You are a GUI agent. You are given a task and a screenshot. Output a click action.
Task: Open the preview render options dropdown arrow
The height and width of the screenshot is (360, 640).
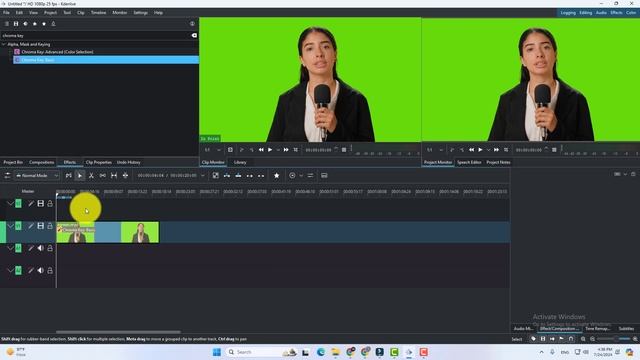301,176
